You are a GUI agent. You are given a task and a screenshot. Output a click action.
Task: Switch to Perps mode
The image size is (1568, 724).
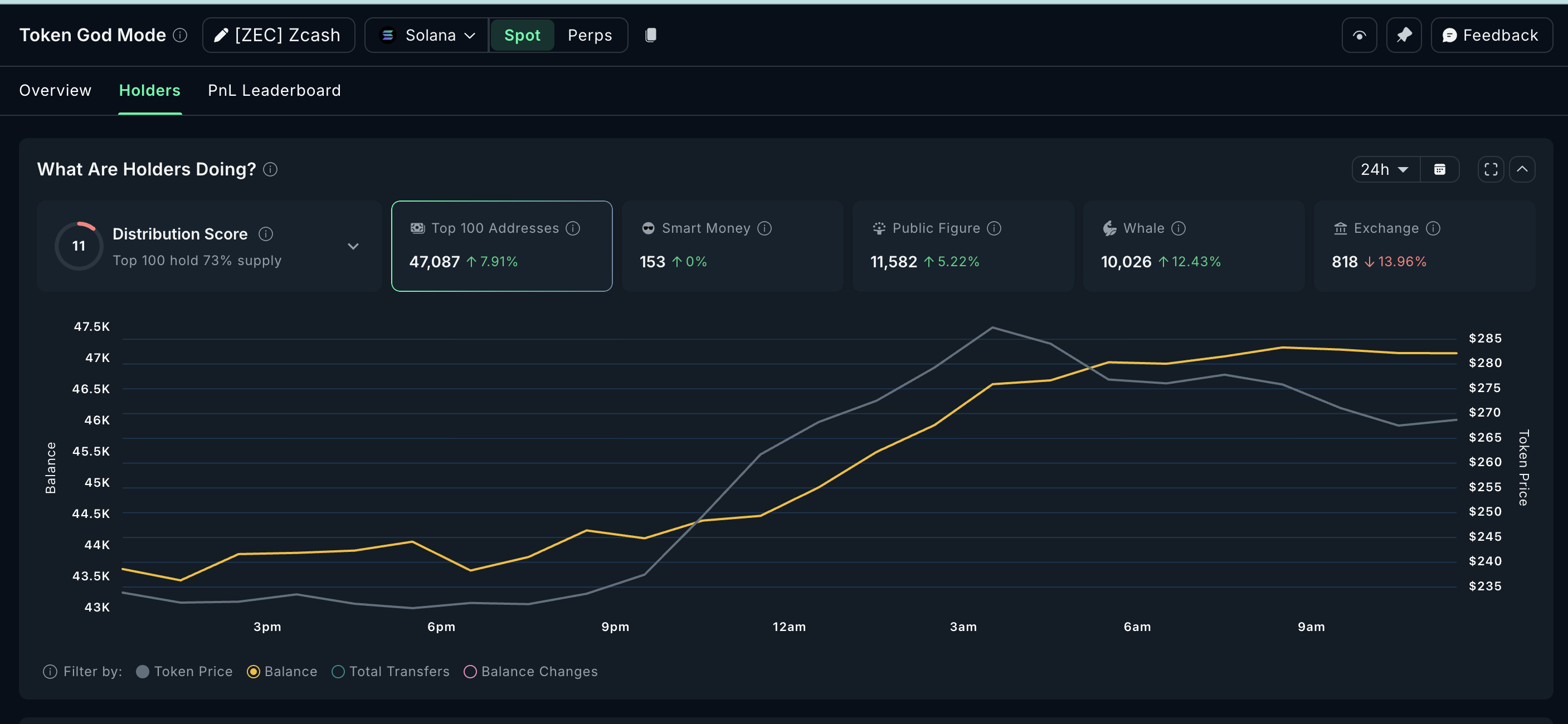pyautogui.click(x=589, y=35)
